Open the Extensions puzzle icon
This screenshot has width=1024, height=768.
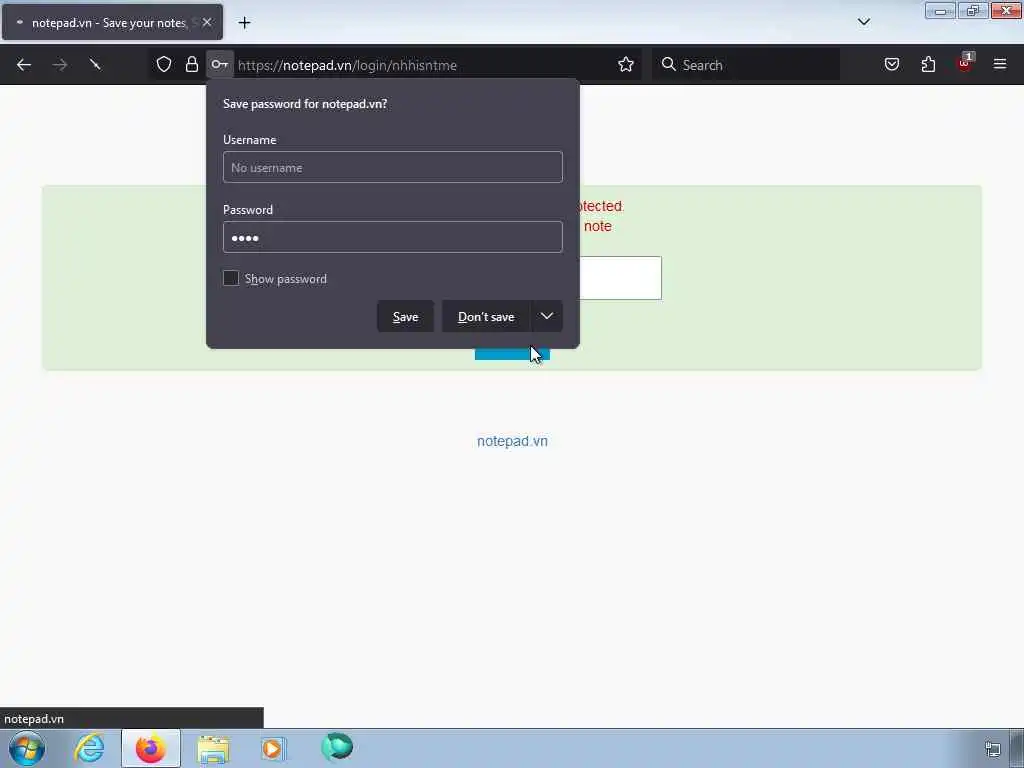(x=928, y=65)
